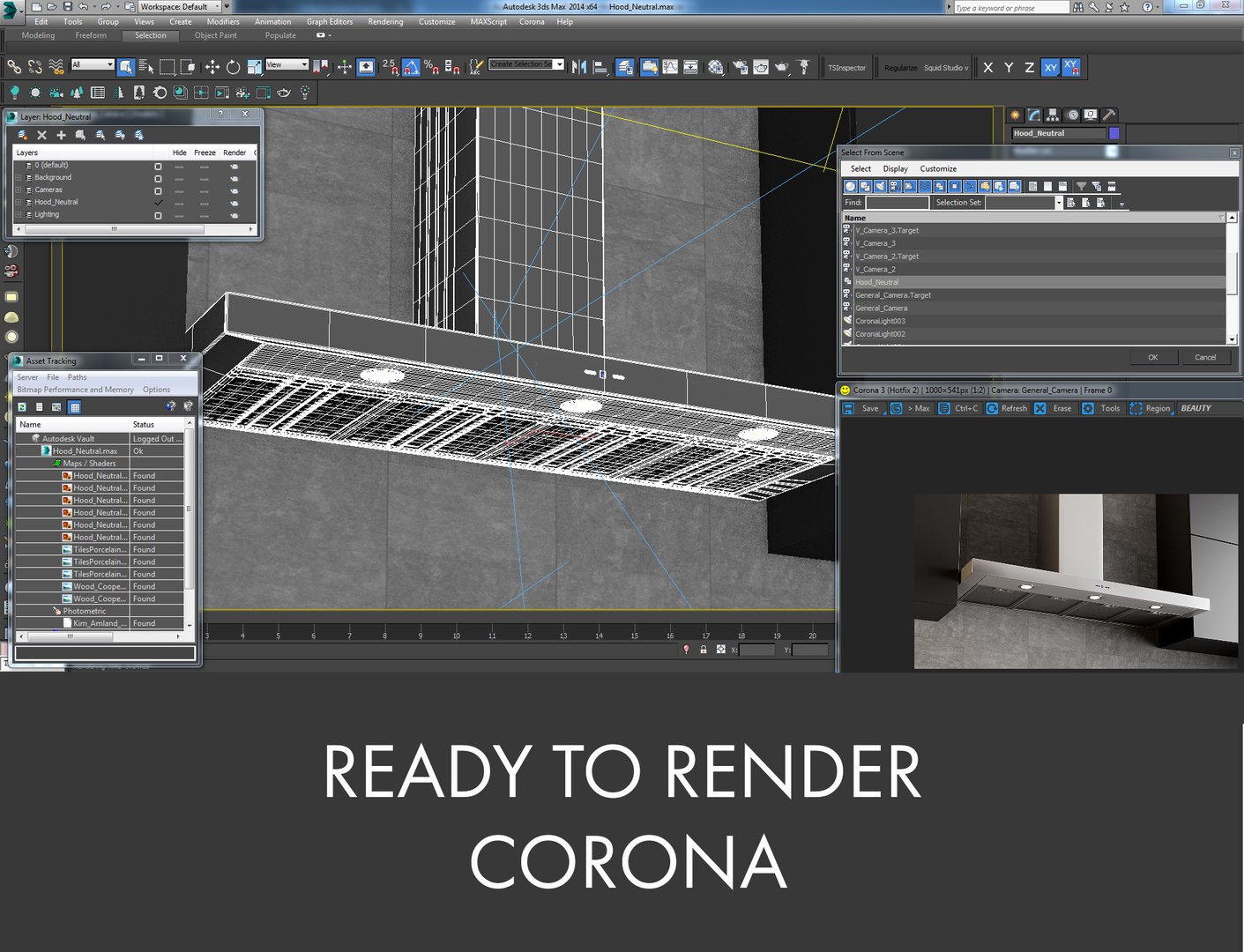Screen dimensions: 1244x952
Task: Set Cameras layer as current via checkbox
Action: pos(158,190)
